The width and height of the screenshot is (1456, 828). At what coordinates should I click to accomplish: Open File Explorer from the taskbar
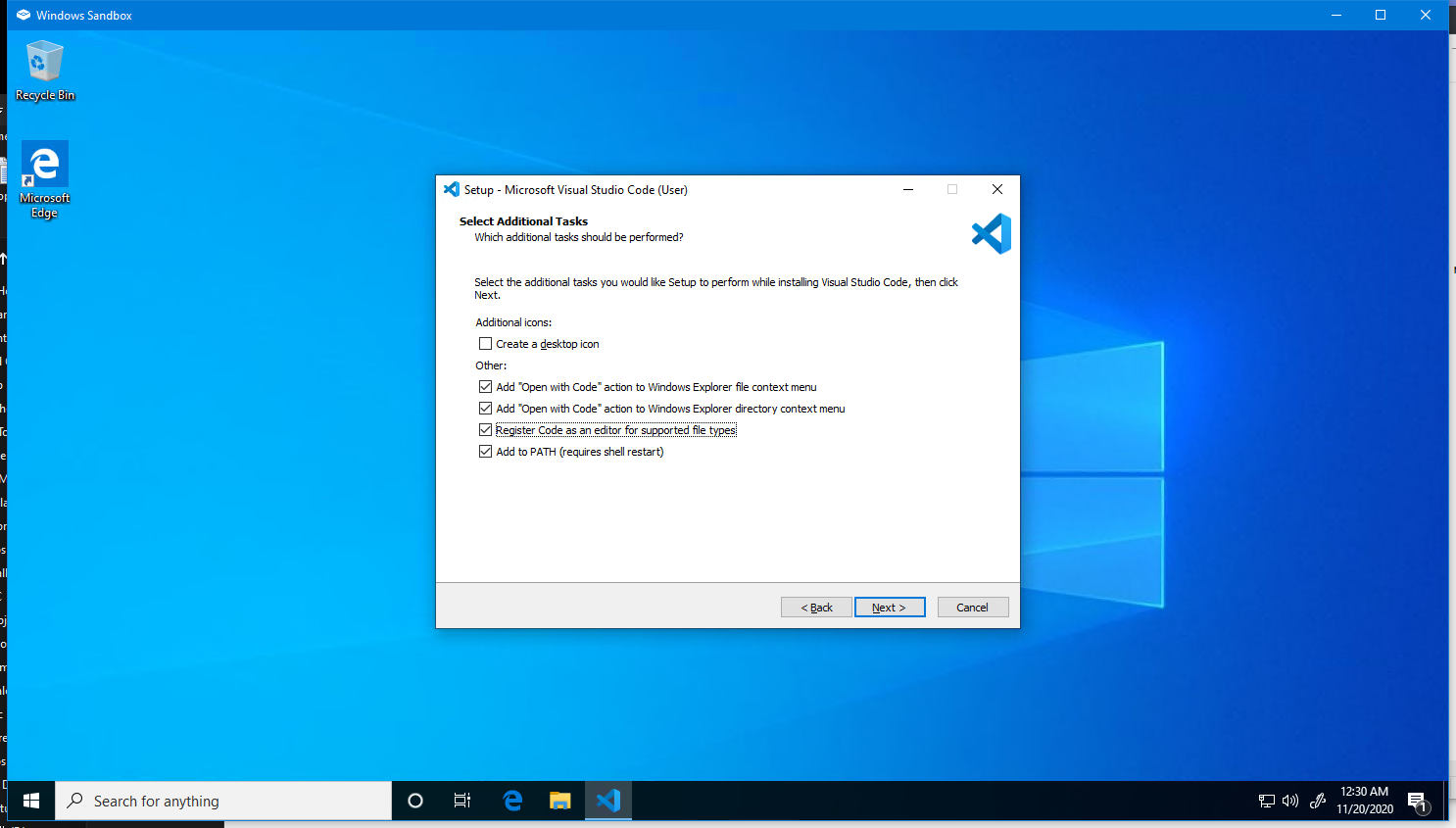point(559,801)
